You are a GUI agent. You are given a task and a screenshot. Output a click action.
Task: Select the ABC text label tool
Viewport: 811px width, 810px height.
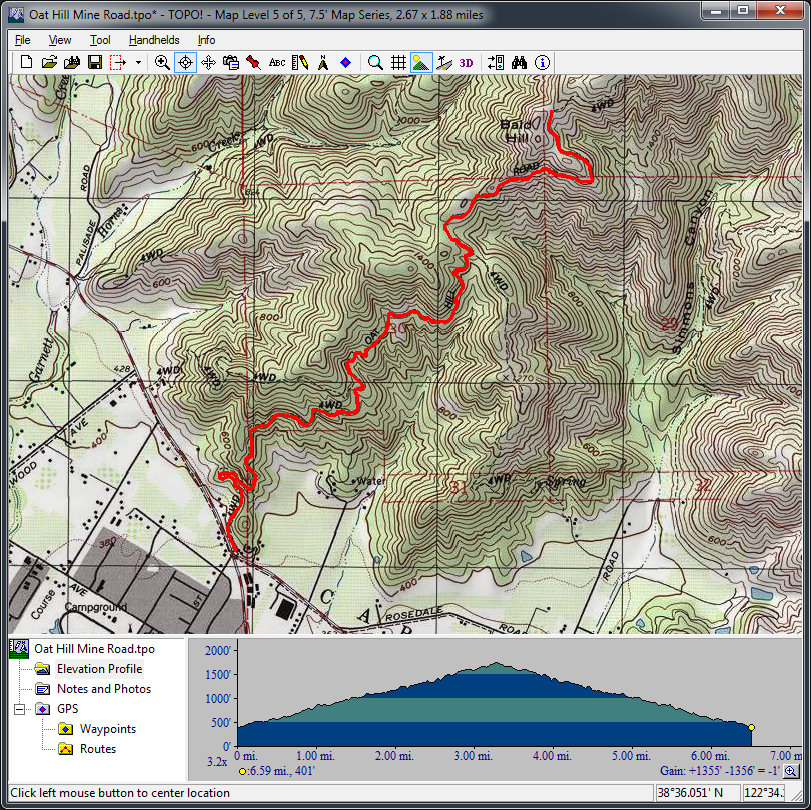coord(277,62)
